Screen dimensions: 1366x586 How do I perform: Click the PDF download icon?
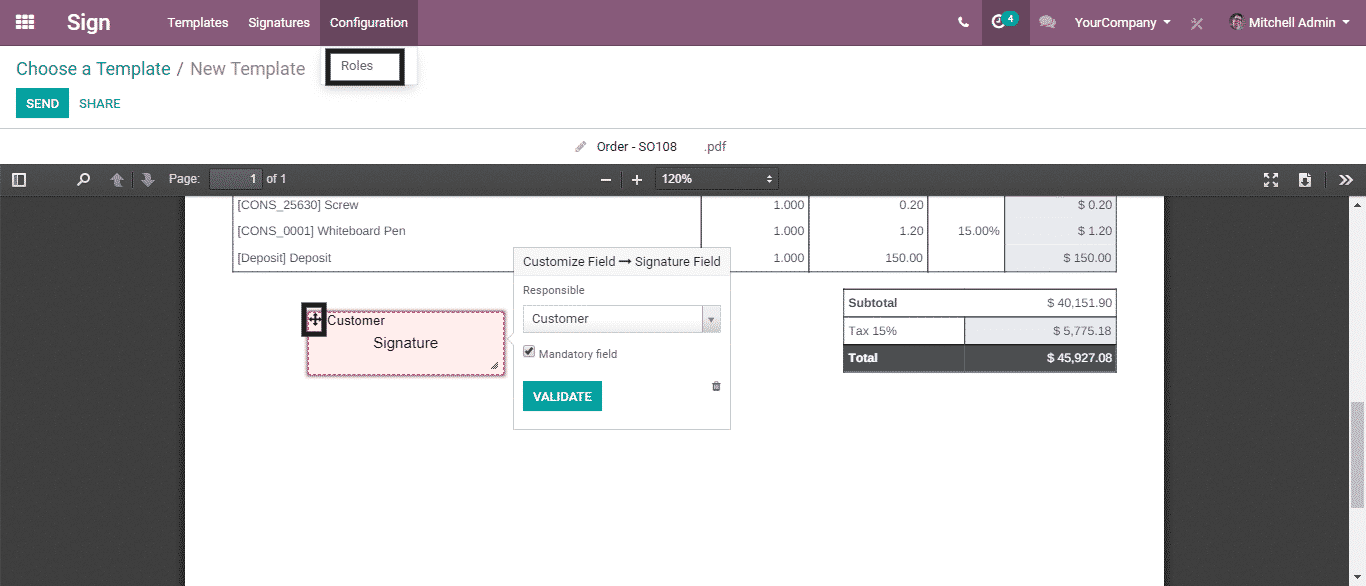(1305, 180)
